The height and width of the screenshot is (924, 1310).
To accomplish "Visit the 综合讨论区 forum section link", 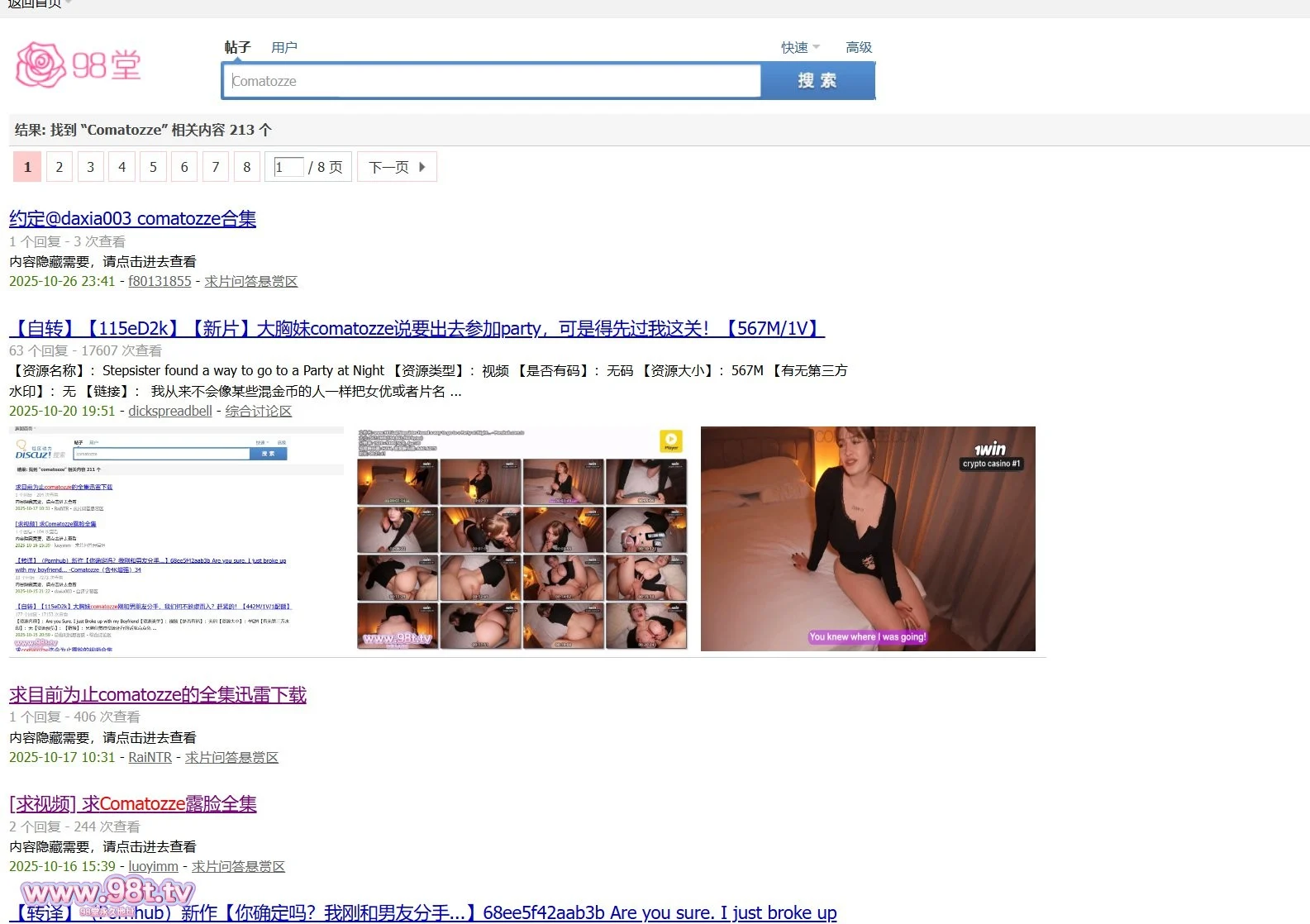I will [x=258, y=412].
